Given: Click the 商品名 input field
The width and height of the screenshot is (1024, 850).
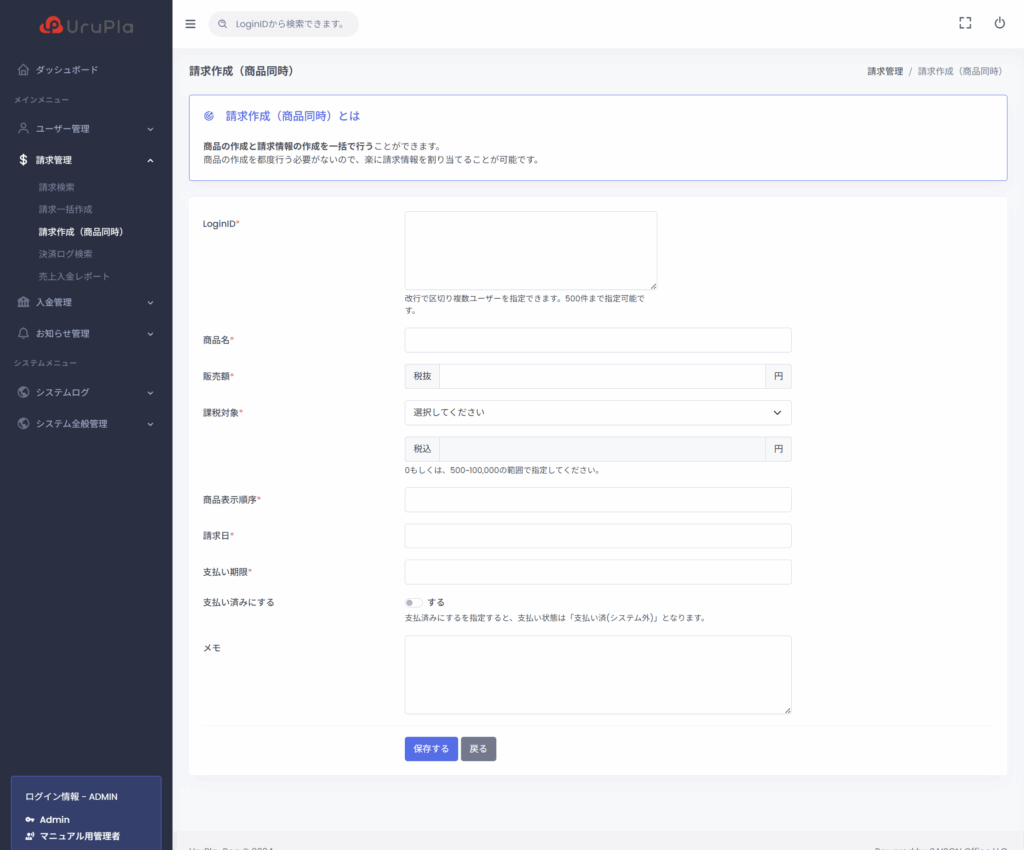Looking at the screenshot, I should point(597,340).
